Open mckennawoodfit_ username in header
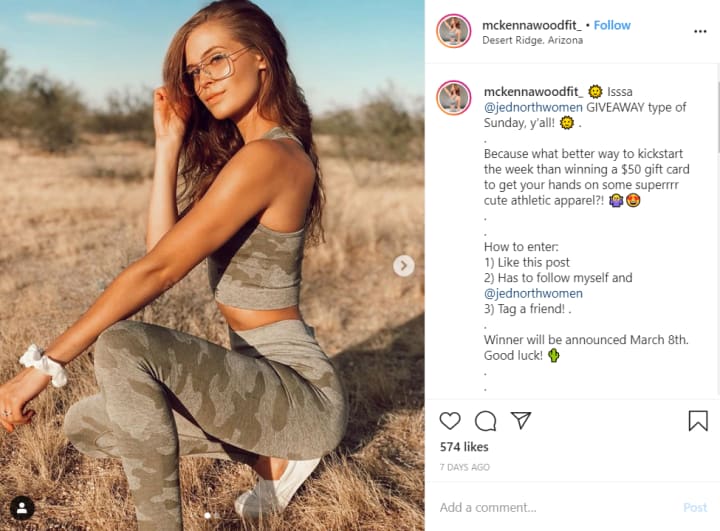This screenshot has height=531, width=720. (532, 25)
